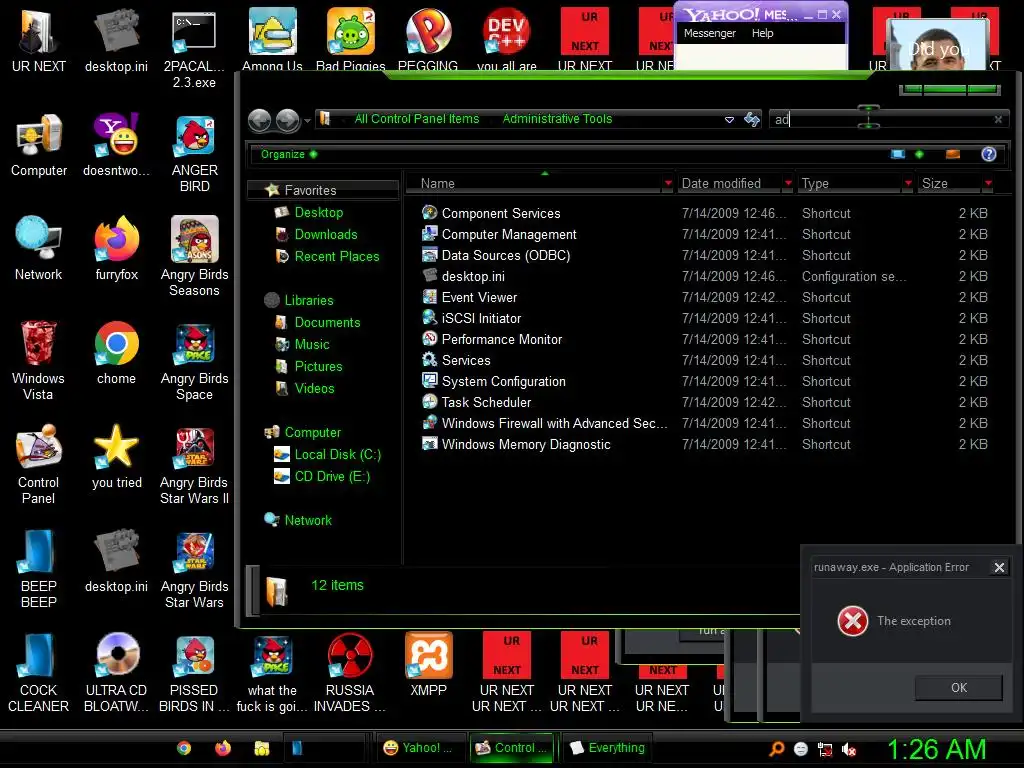Click OK in runaway.exe error dialog
The width and height of the screenshot is (1024, 768).
pyautogui.click(x=958, y=688)
